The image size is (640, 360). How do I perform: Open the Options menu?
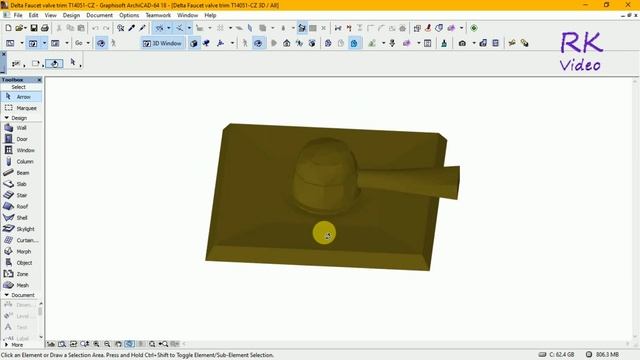click(x=129, y=15)
